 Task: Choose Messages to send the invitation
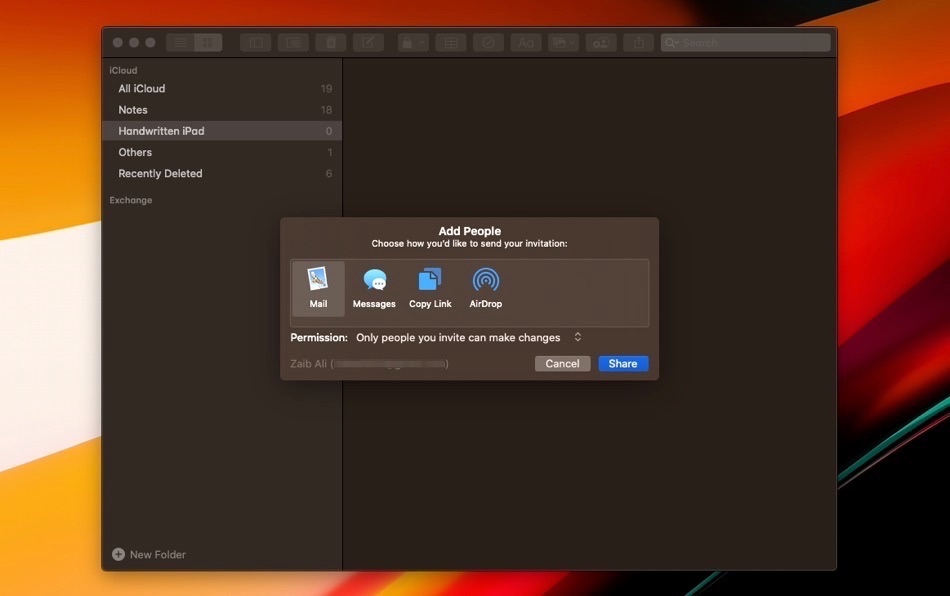tap(374, 288)
